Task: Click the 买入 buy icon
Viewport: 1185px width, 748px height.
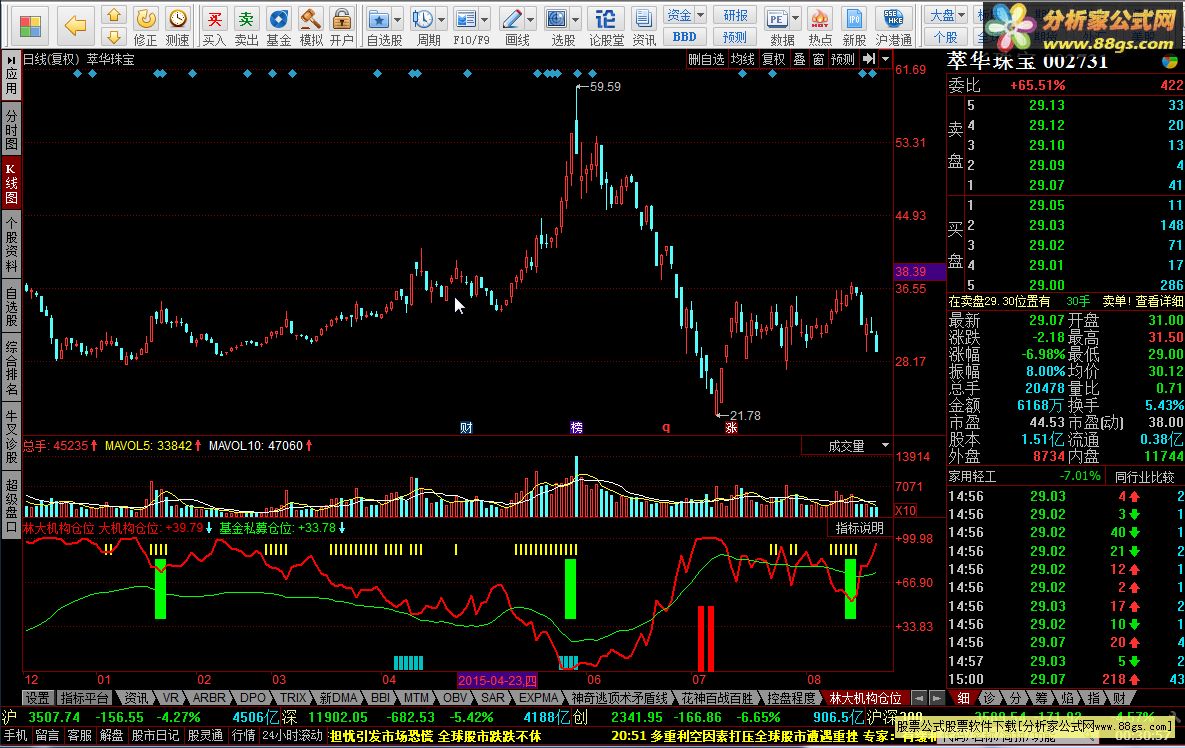Action: coord(215,26)
